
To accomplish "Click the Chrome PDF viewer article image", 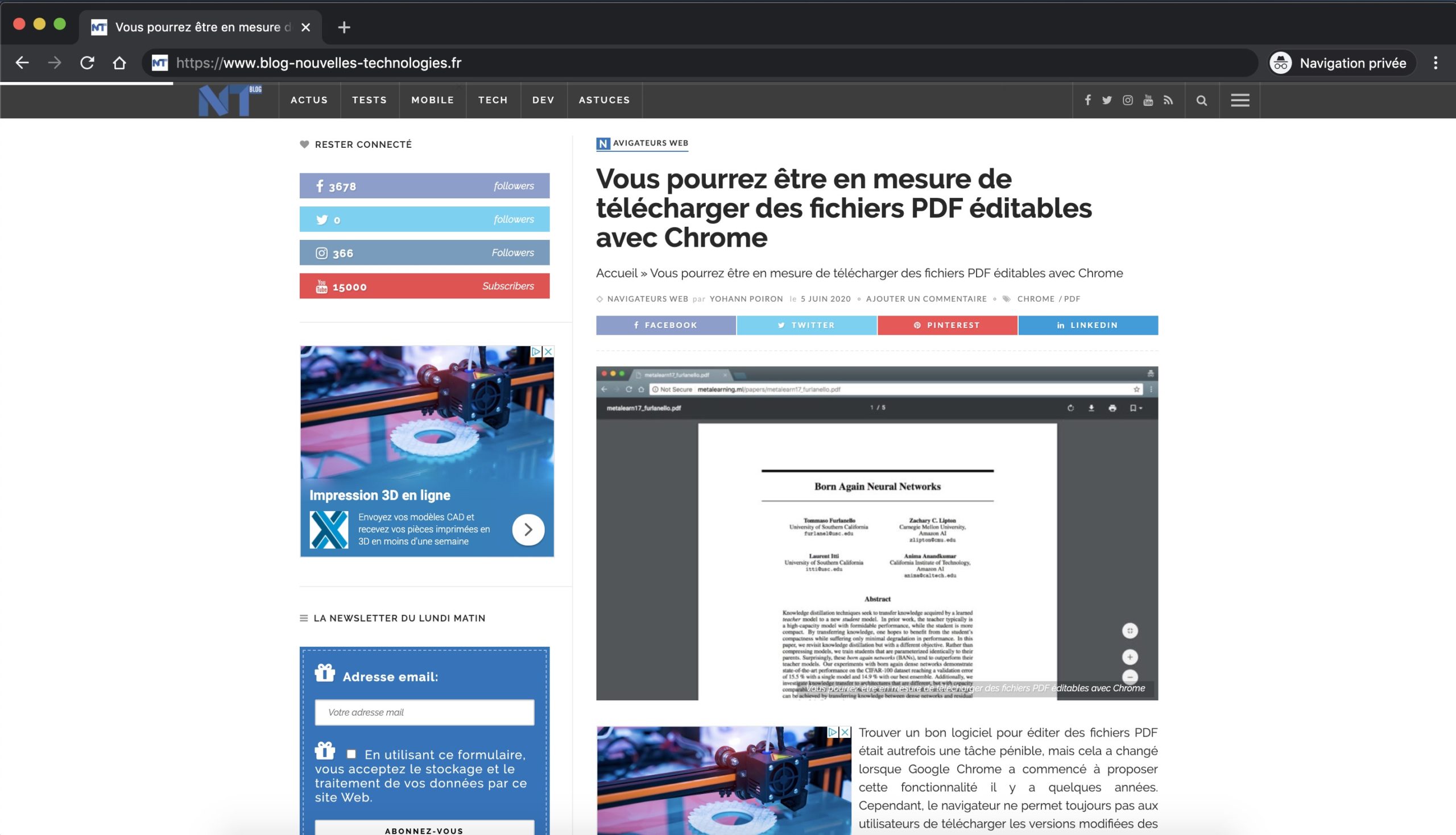I will click(x=876, y=533).
